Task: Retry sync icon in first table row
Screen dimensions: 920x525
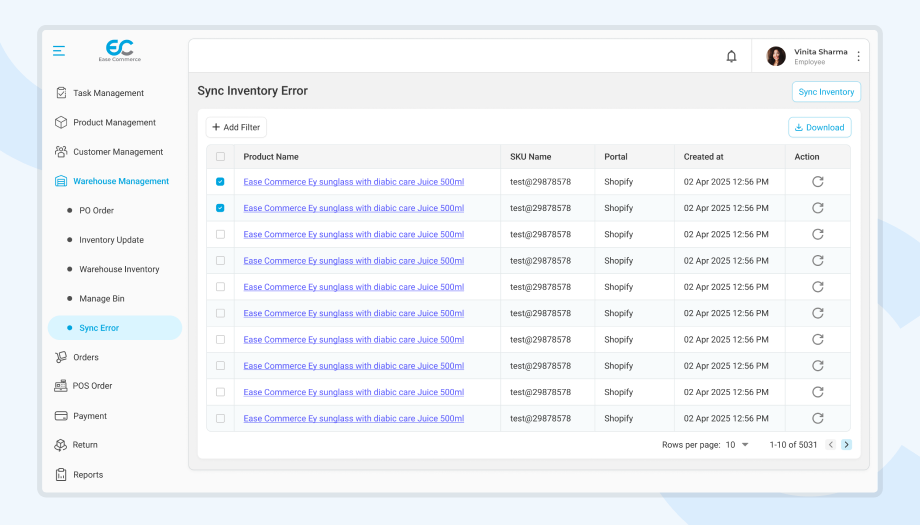Action: pos(818,182)
